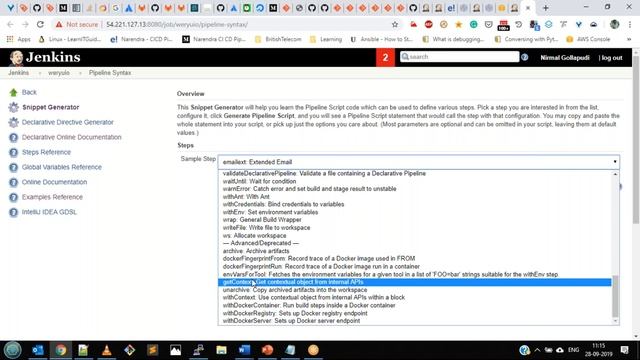The image size is (640, 360).
Task: Click the Examples Reference help icon
Action: 13,197
